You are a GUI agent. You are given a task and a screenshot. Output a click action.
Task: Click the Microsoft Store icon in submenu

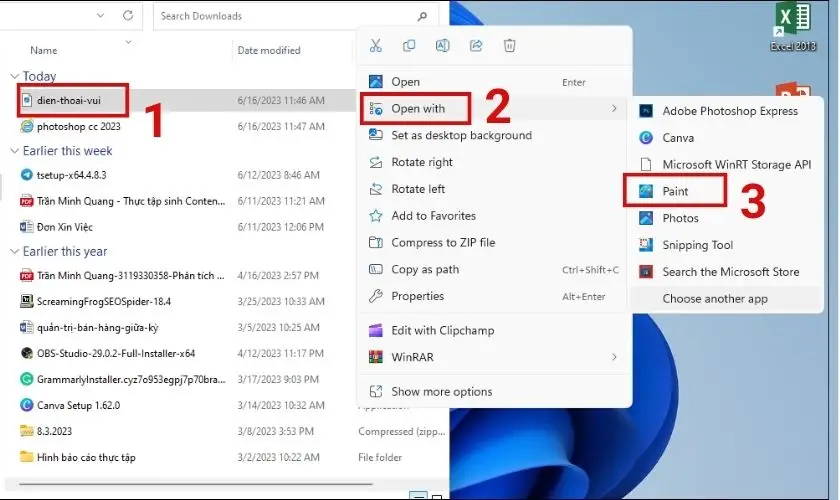pos(646,272)
